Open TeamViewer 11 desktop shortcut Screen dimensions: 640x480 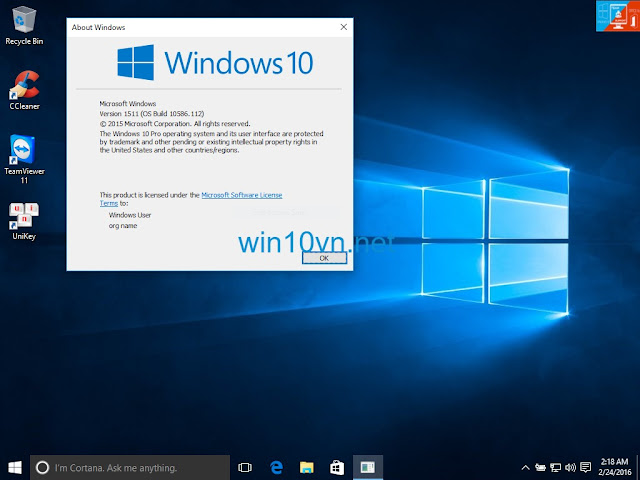click(24, 159)
